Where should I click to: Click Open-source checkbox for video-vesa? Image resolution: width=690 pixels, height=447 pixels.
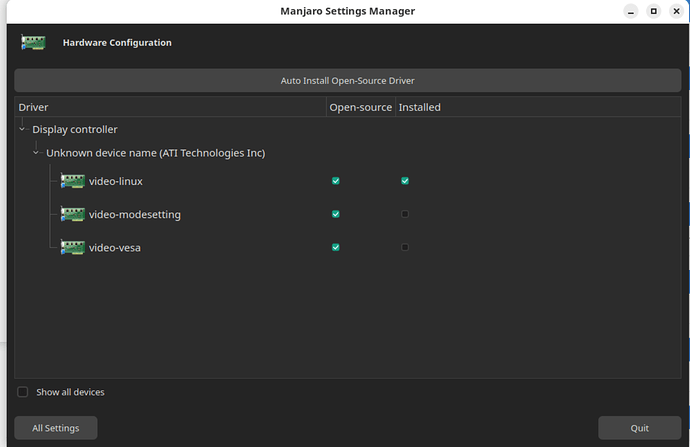coord(336,247)
